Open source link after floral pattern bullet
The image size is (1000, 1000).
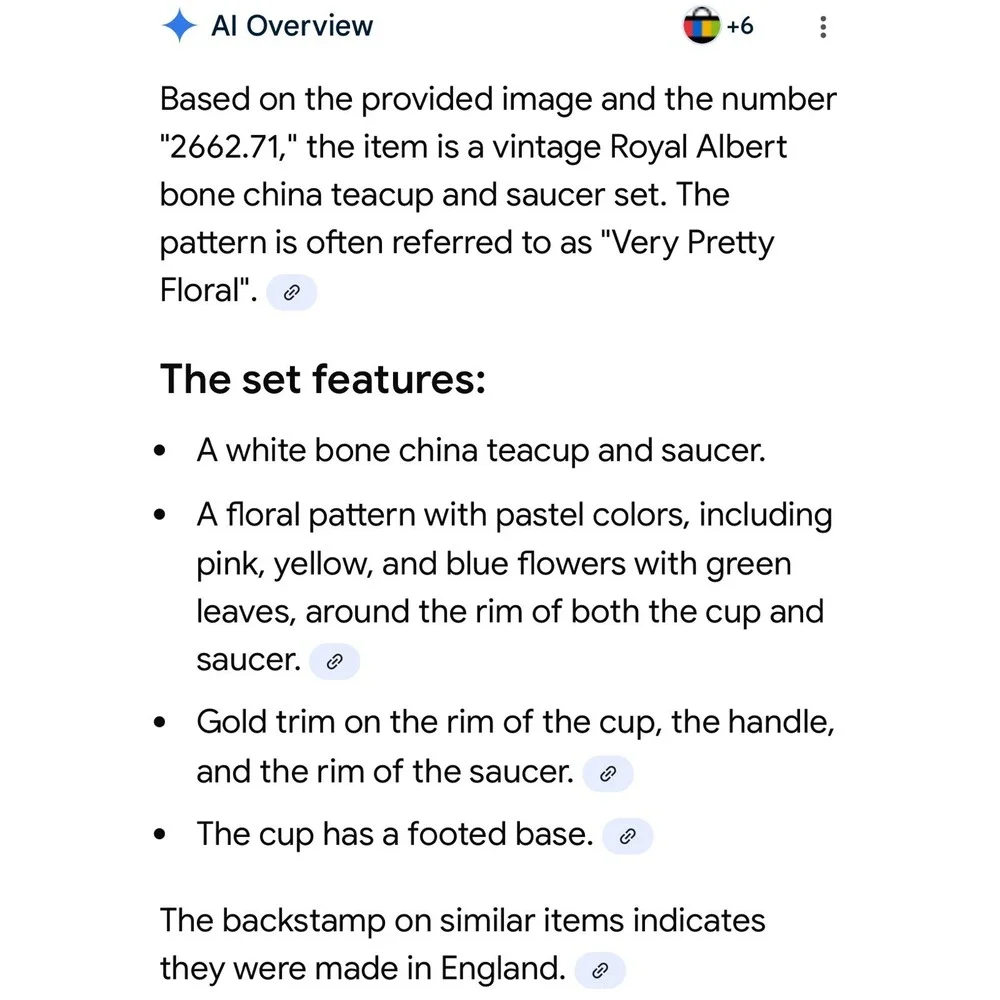[335, 661]
